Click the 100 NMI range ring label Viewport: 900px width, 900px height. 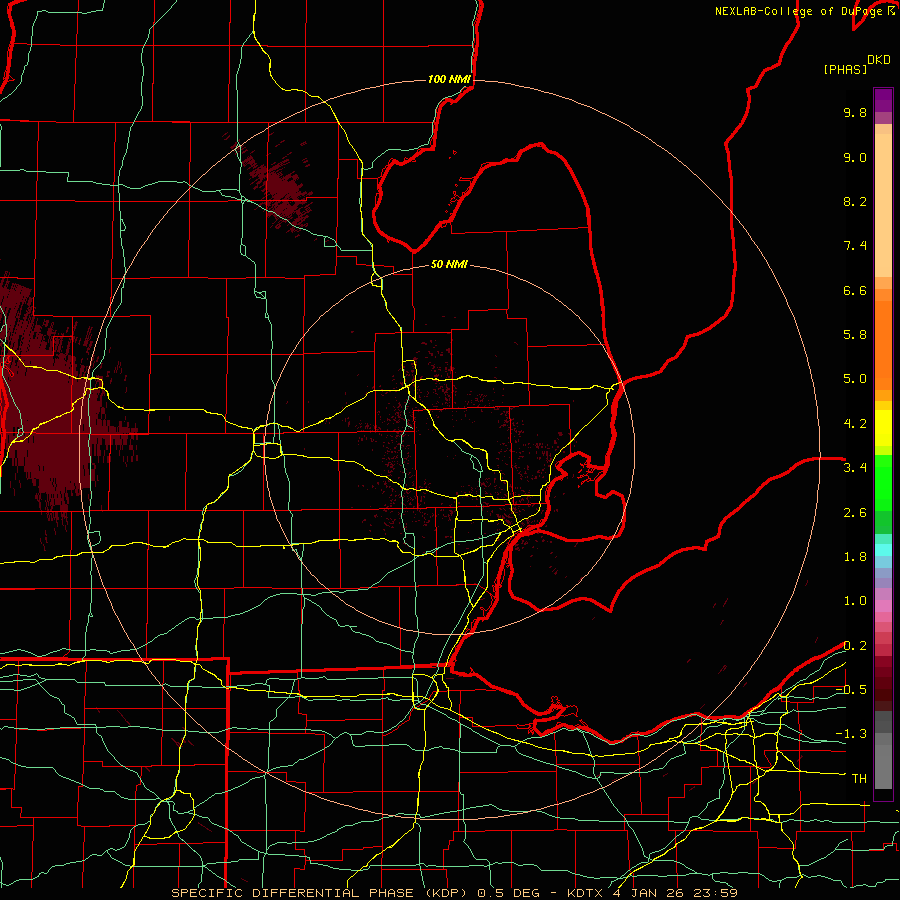click(x=449, y=79)
